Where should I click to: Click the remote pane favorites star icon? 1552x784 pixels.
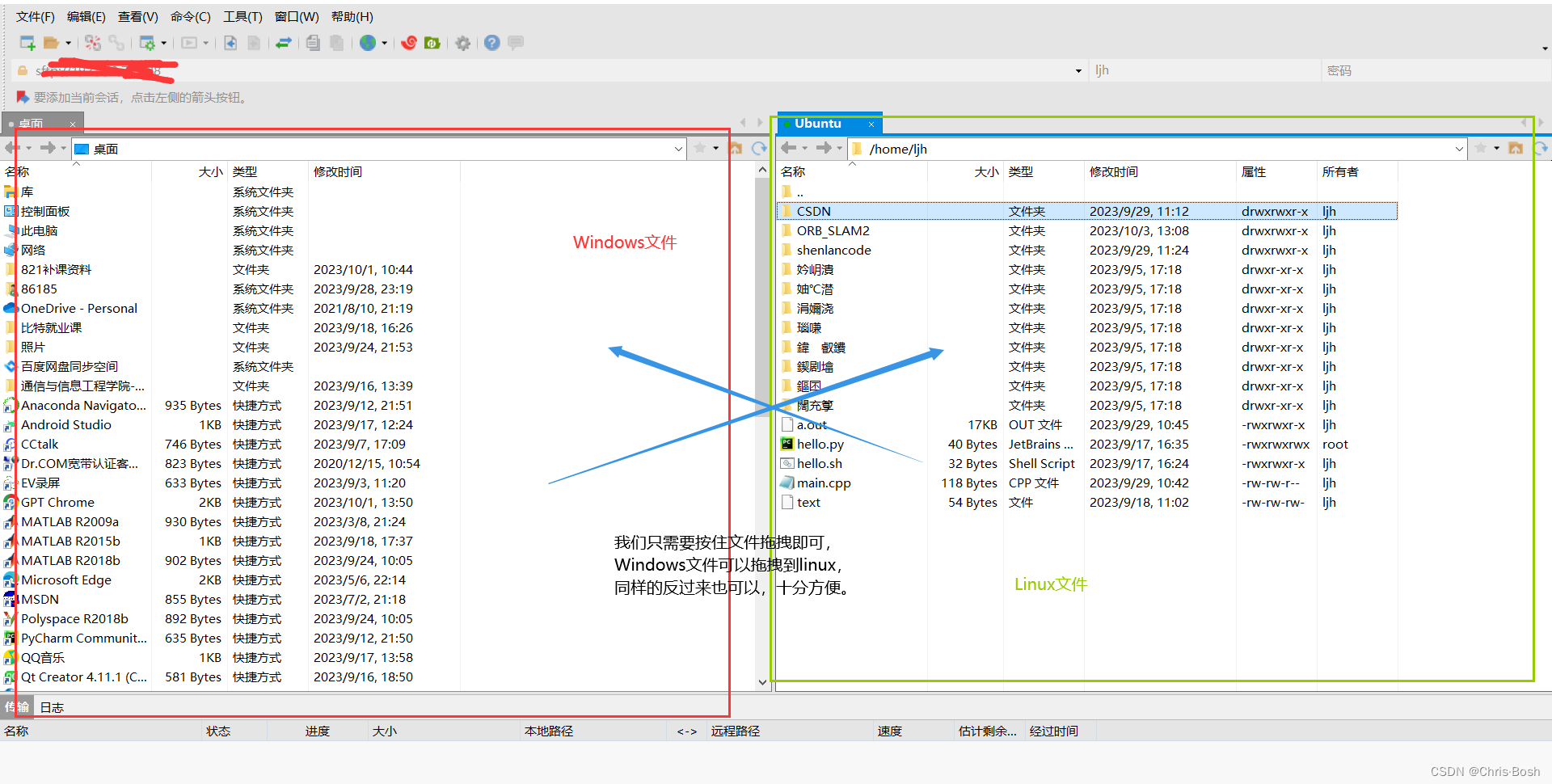pos(1481,148)
